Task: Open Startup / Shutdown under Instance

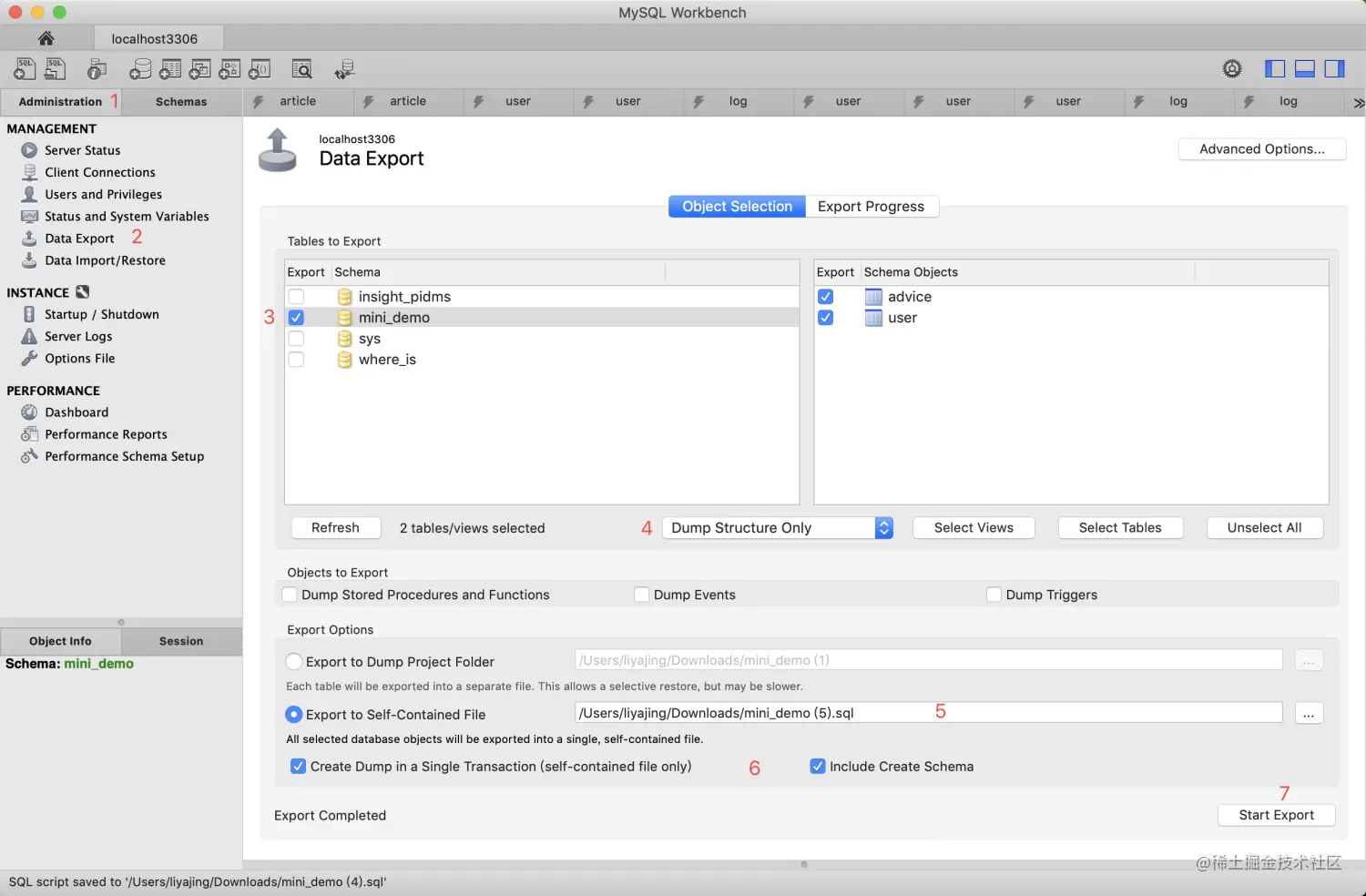Action: 101,314
